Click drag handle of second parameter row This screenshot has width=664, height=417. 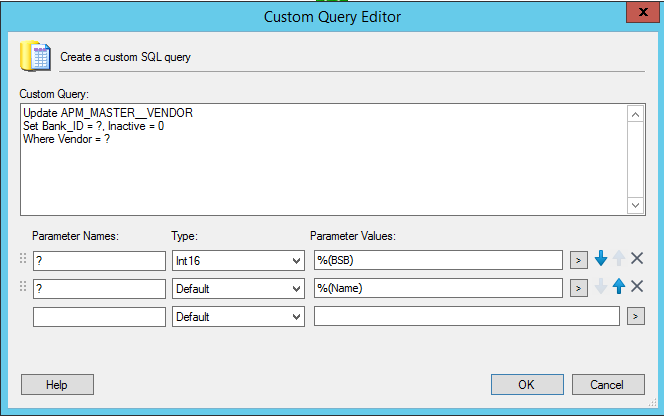[23, 288]
